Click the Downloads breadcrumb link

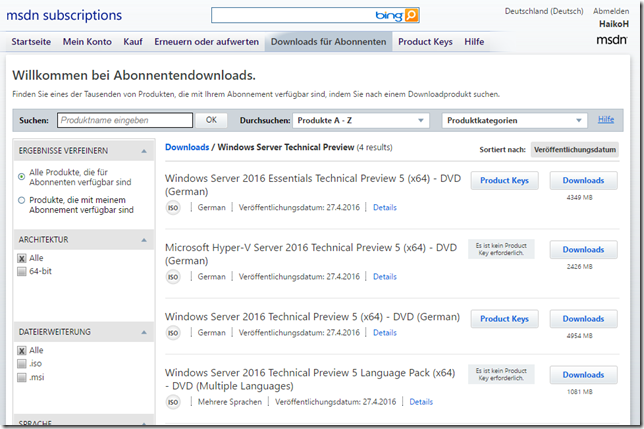187,147
